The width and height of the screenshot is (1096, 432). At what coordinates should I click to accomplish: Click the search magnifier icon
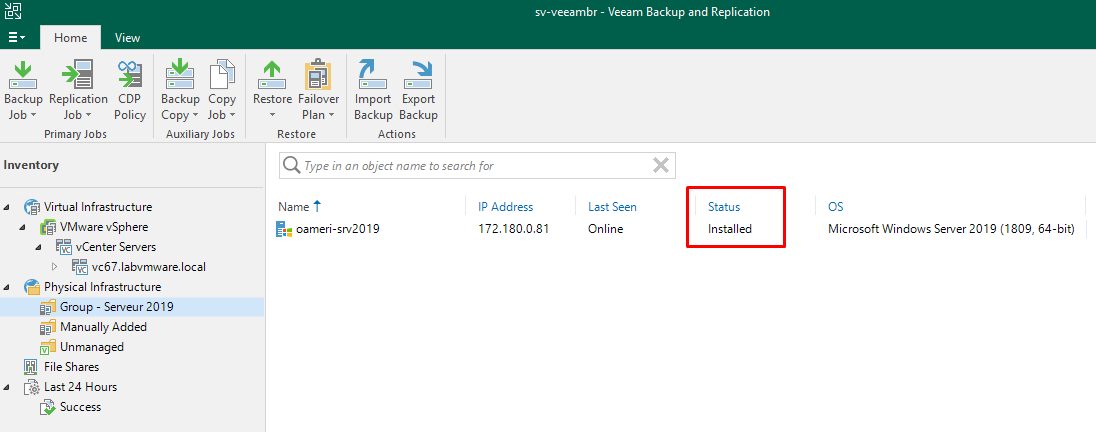[x=291, y=166]
